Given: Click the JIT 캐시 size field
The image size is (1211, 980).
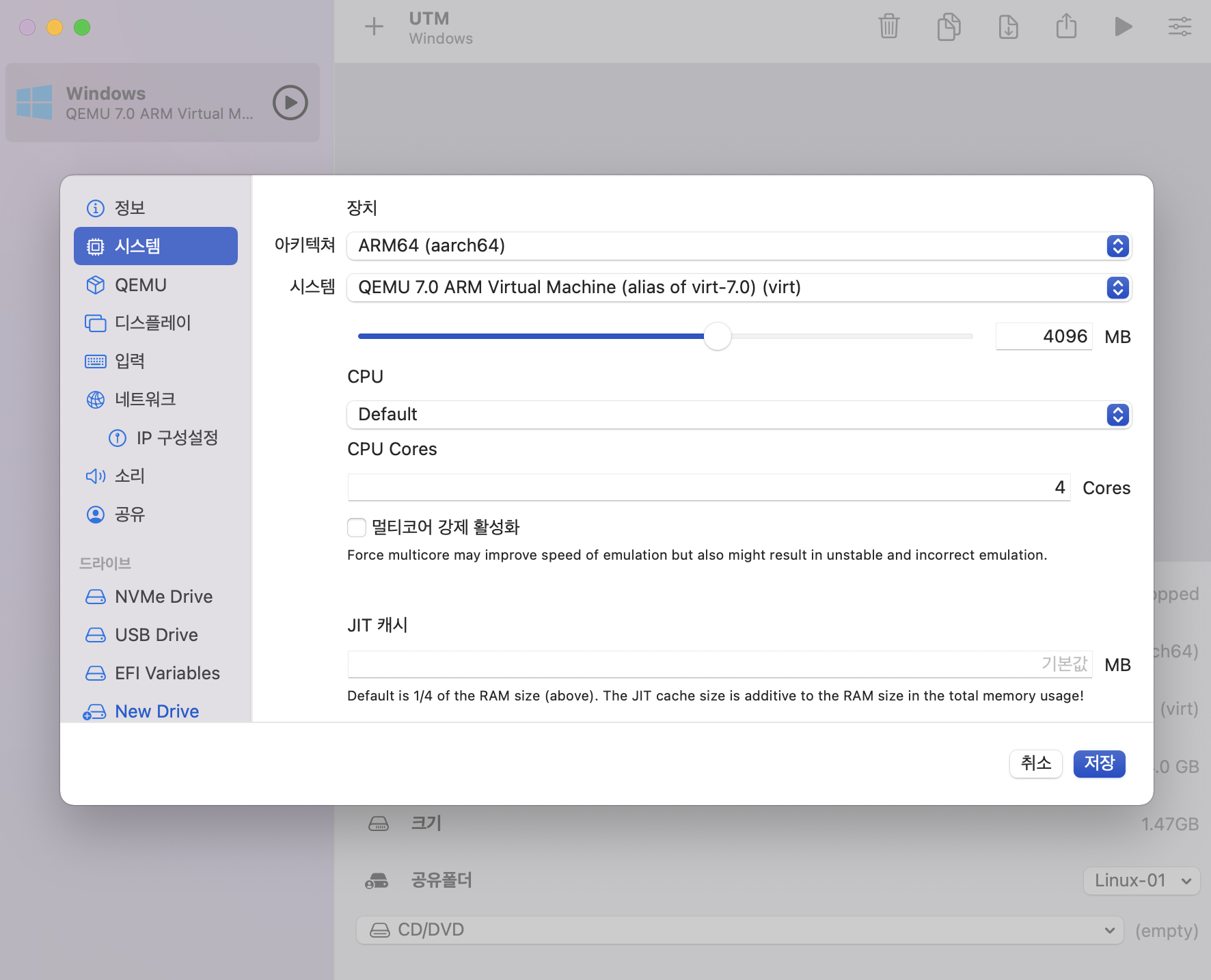Looking at the screenshot, I should pos(720,664).
